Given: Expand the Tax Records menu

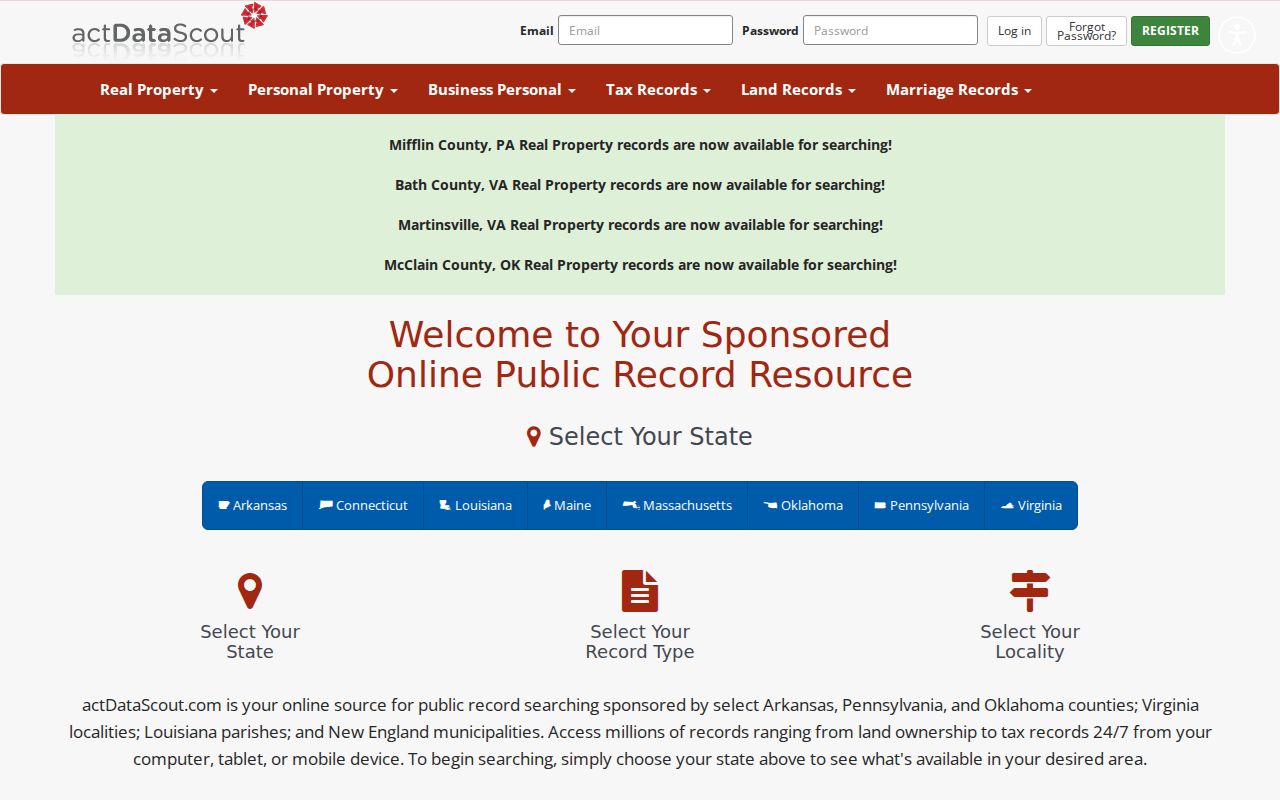Looking at the screenshot, I should [x=658, y=89].
